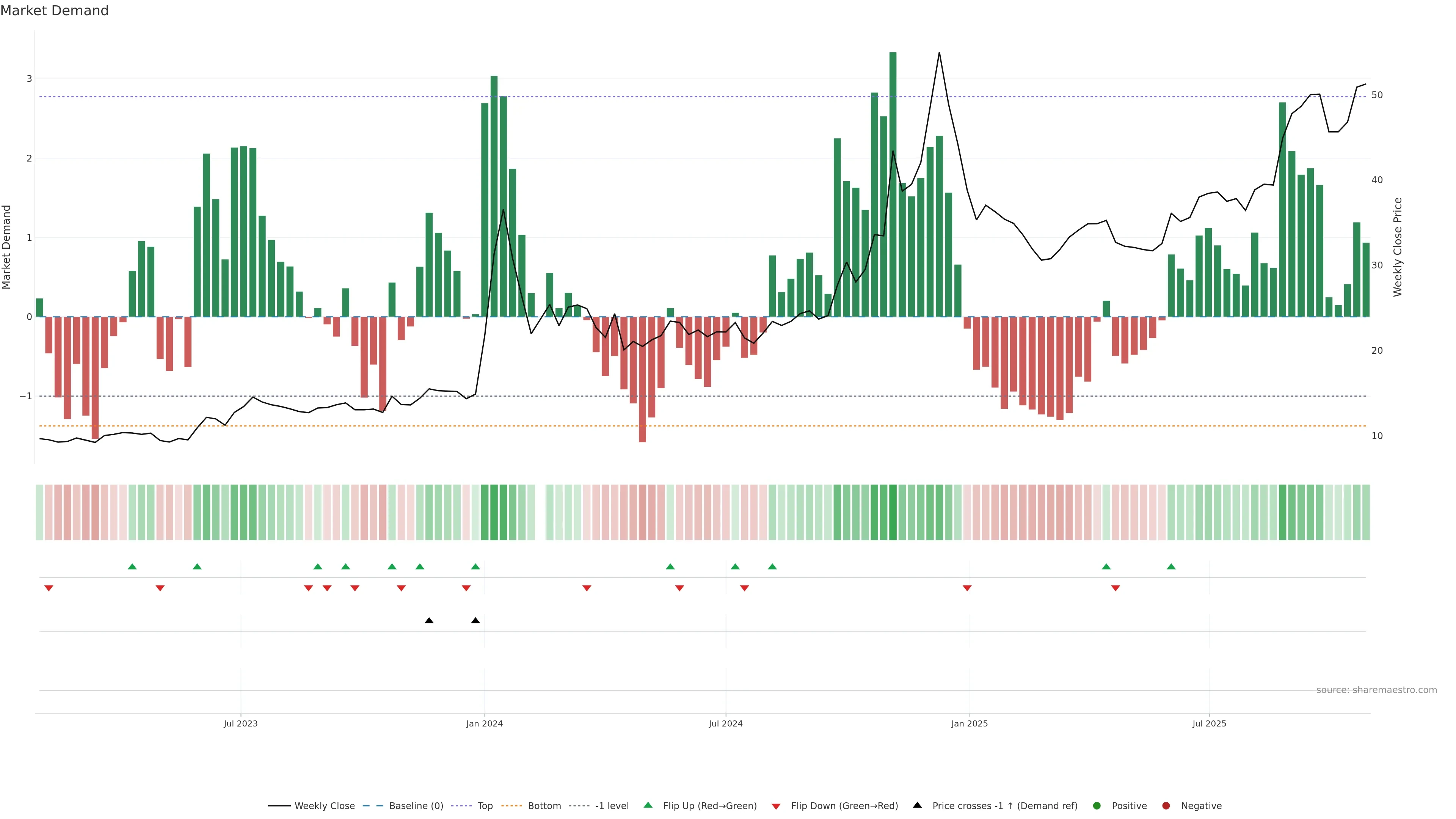Click the black Price crosses legend triangle

(x=917, y=805)
